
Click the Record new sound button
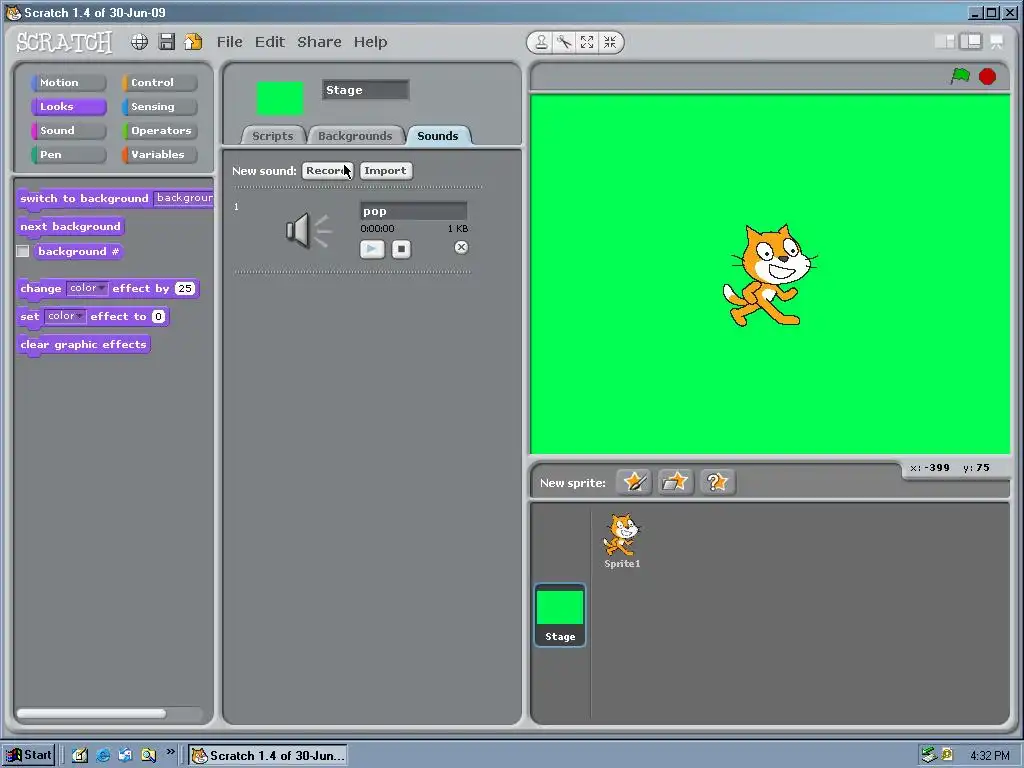[x=327, y=170]
